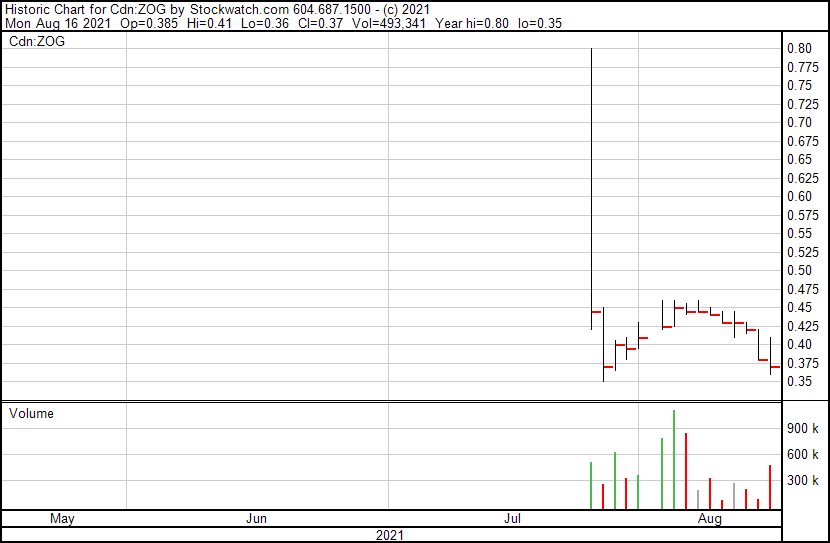830x543 pixels.
Task: Click the 'May' month label
Action: click(x=62, y=519)
